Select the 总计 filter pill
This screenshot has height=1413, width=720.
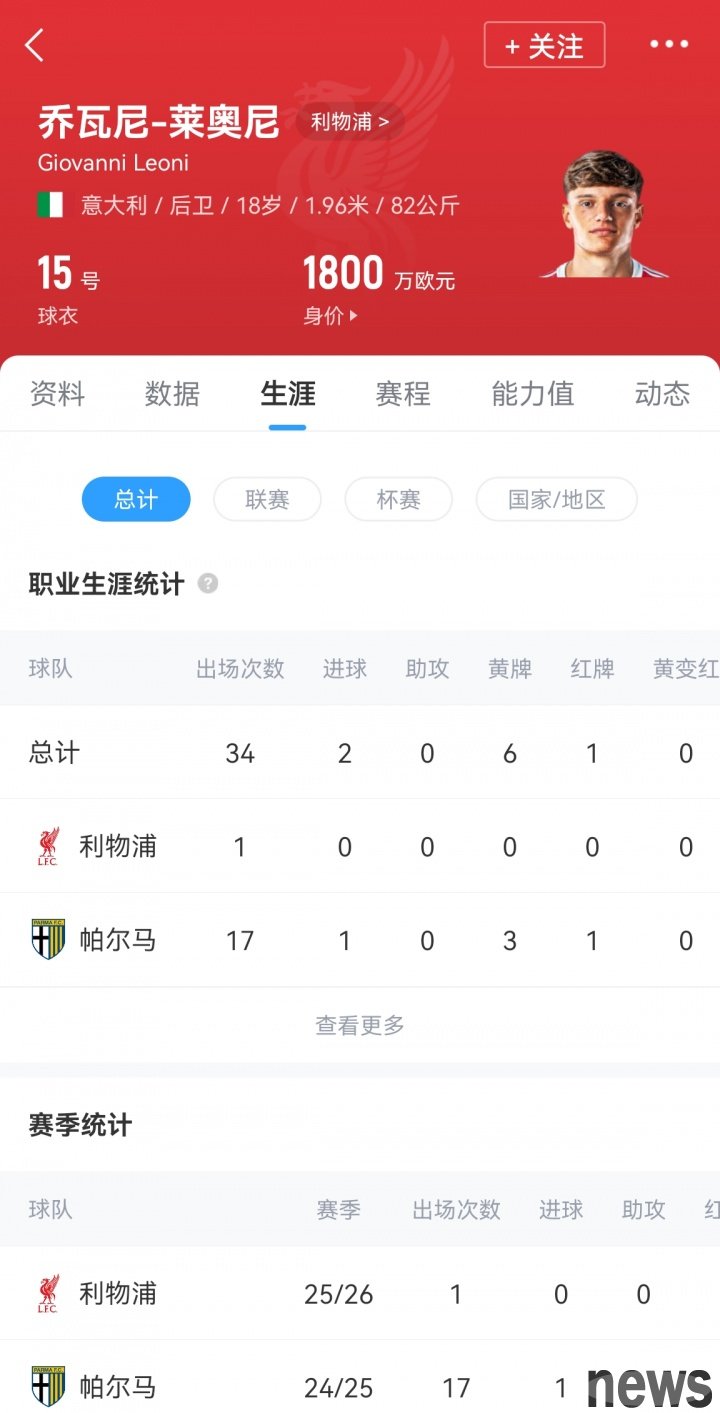pos(136,499)
